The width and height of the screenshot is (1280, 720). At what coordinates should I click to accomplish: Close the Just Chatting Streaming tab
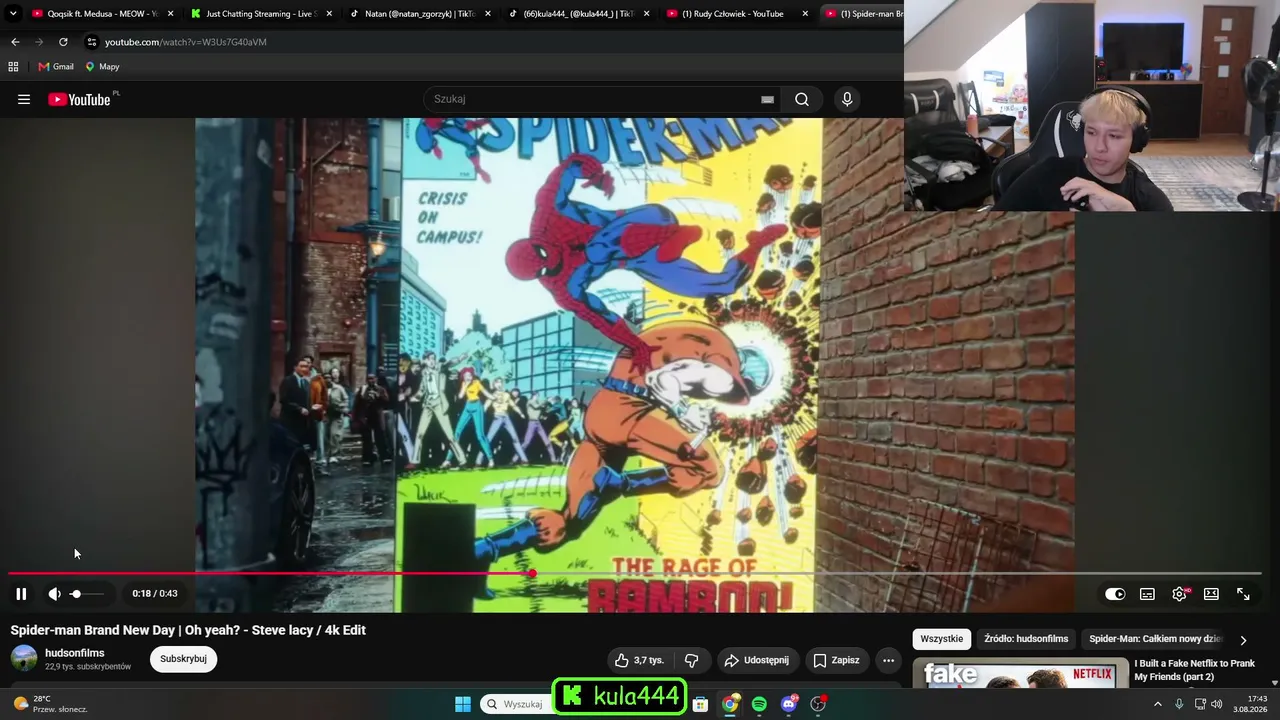point(329,14)
